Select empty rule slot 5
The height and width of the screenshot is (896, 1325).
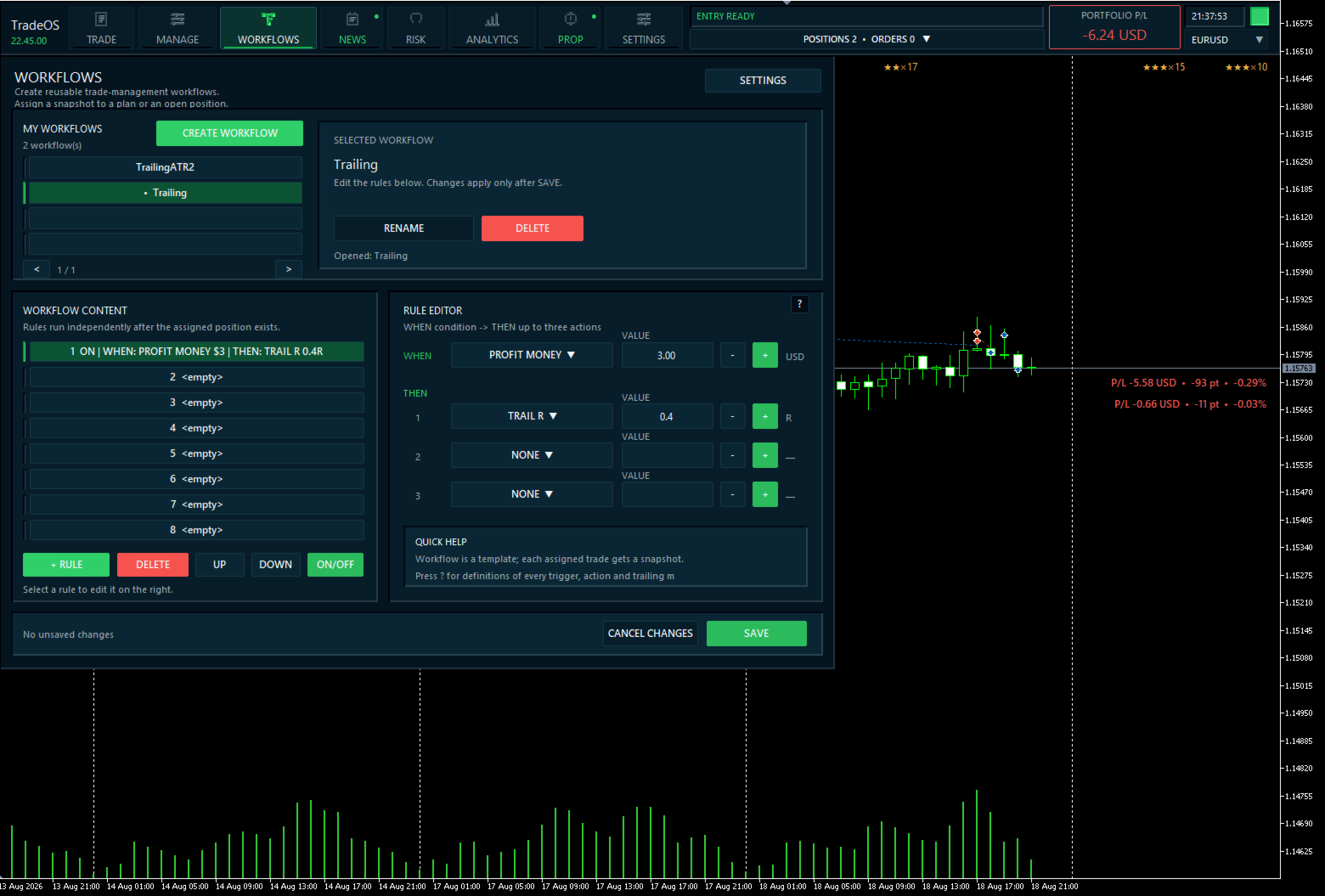pos(196,454)
